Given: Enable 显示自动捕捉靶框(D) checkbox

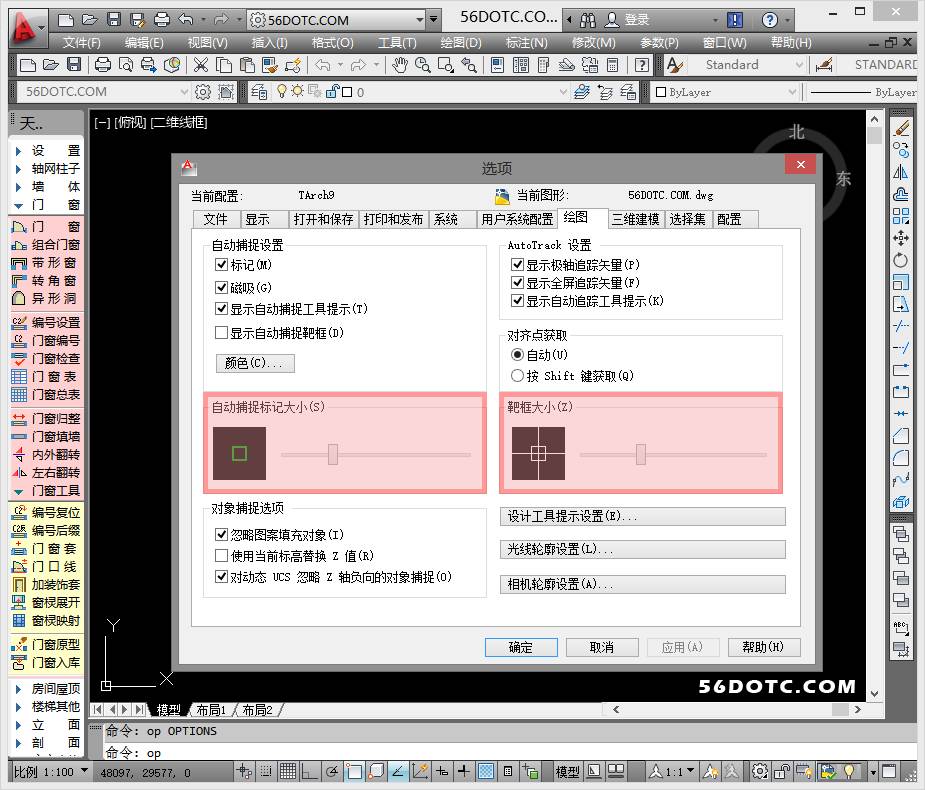Looking at the screenshot, I should [222, 333].
